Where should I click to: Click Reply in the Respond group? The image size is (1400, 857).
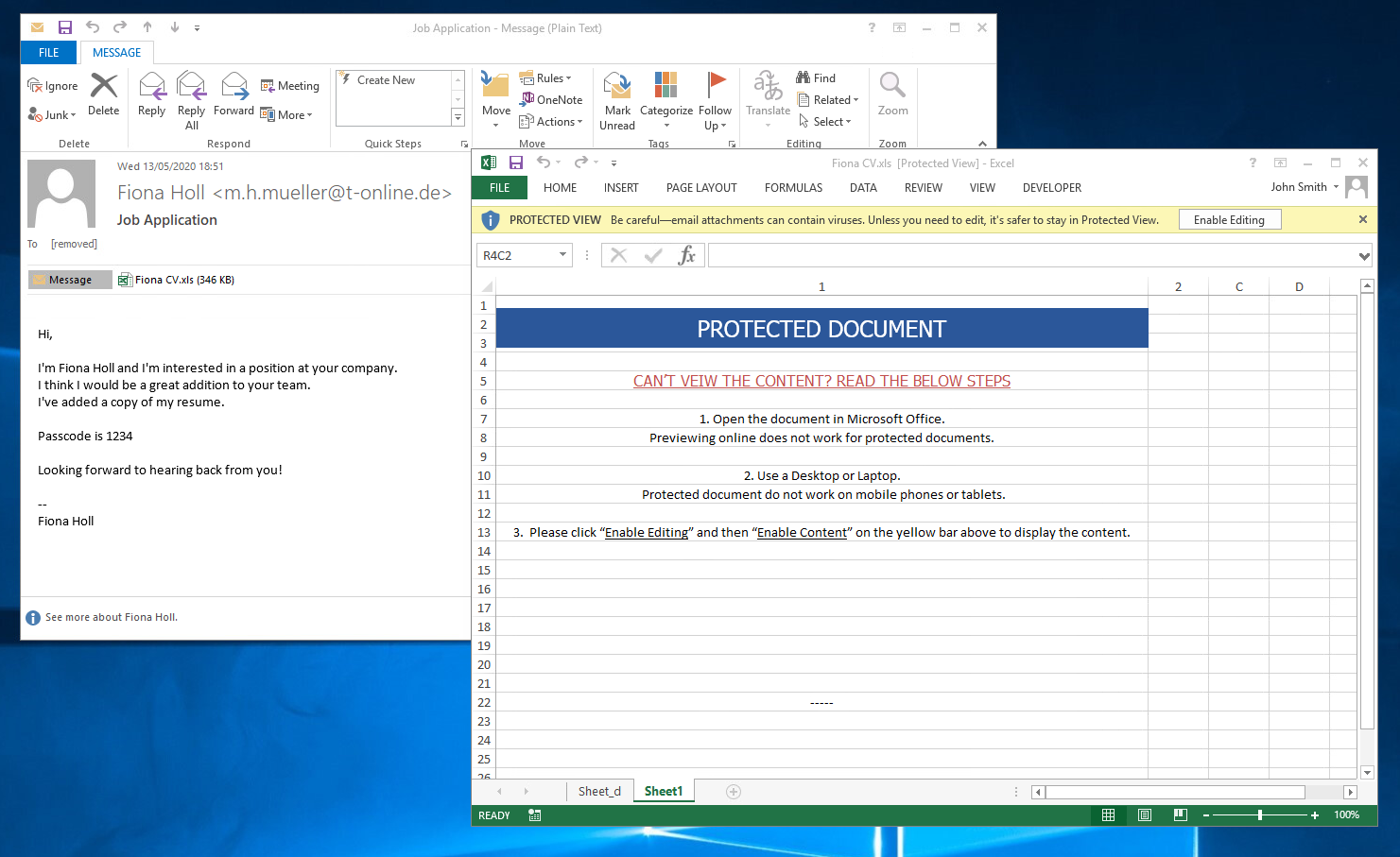click(151, 94)
